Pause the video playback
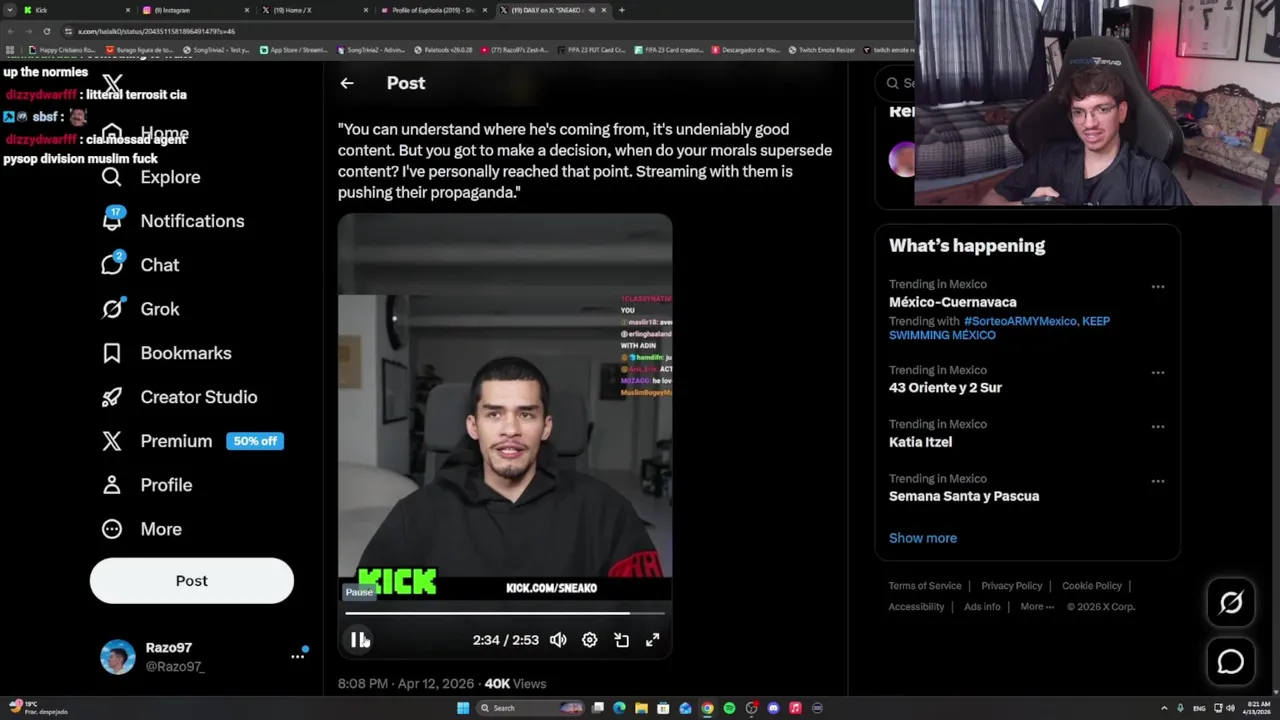The image size is (1280, 720). 358,640
